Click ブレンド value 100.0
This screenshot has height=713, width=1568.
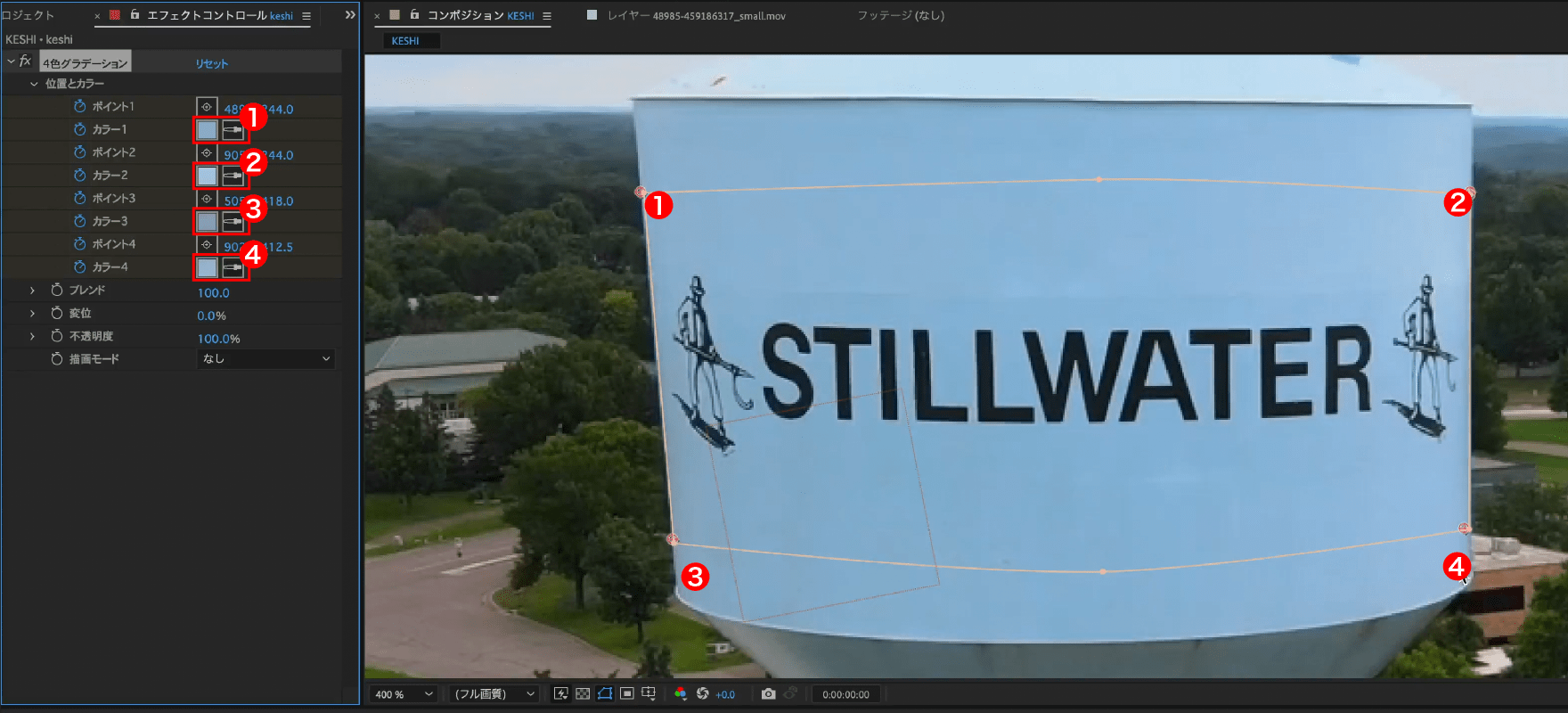[x=213, y=292]
